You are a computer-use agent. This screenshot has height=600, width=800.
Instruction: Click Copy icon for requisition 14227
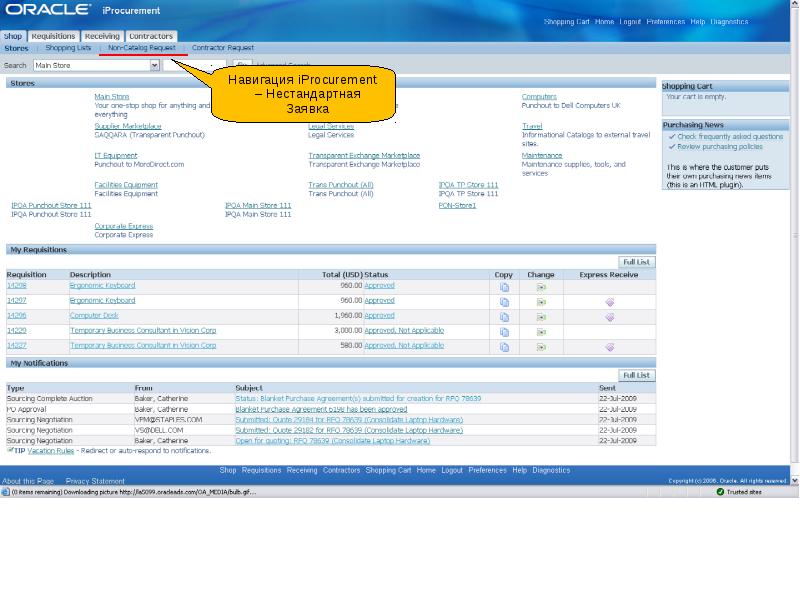504,347
